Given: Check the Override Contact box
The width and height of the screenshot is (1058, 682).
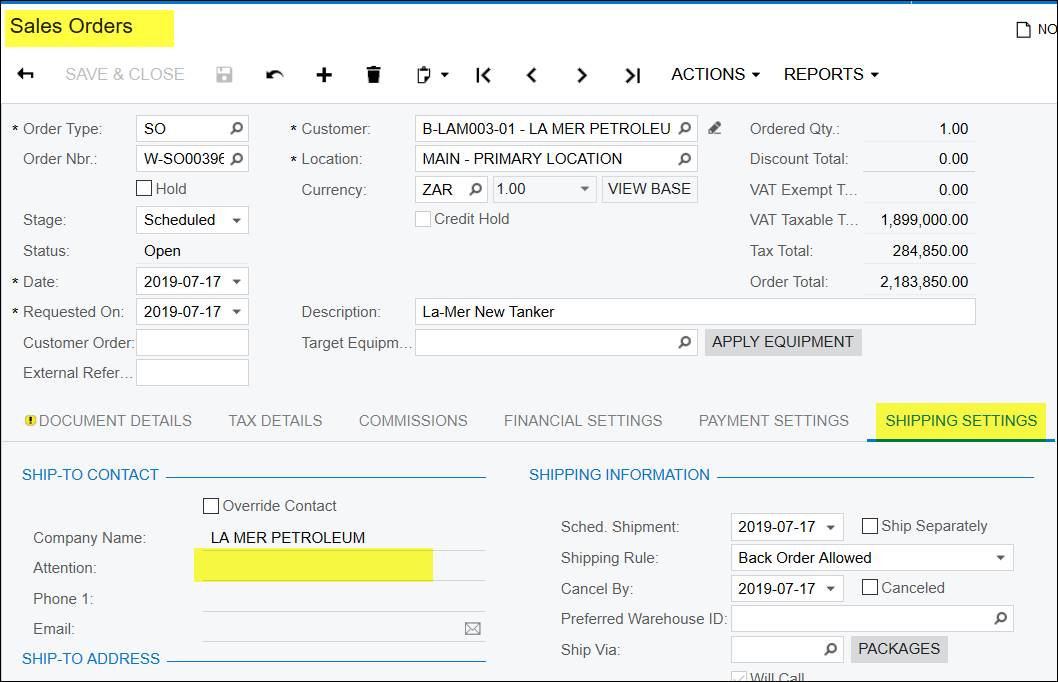Looking at the screenshot, I should (x=211, y=506).
